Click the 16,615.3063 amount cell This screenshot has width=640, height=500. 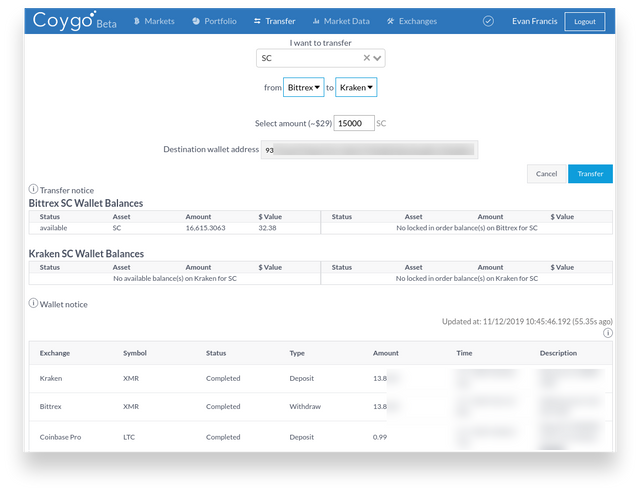tap(205, 228)
